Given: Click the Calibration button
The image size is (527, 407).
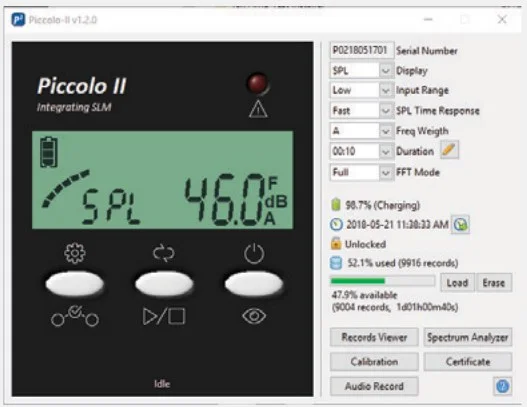Looking at the screenshot, I should 374,362.
